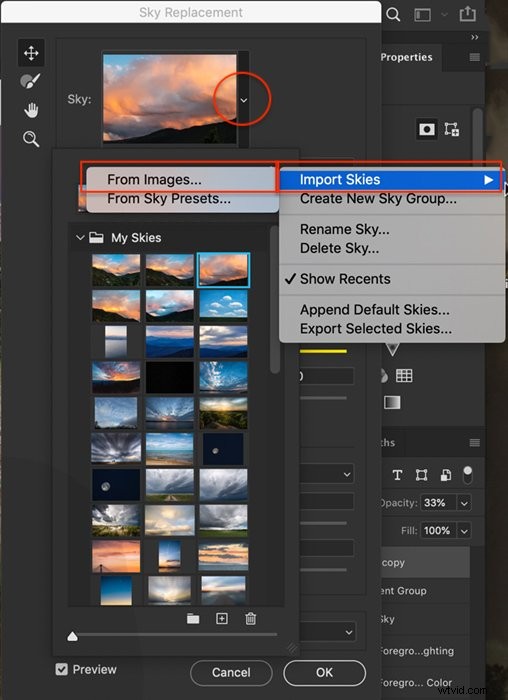Image resolution: width=508 pixels, height=700 pixels.
Task: Collapse panels with double-arrow icon
Action: (475, 37)
